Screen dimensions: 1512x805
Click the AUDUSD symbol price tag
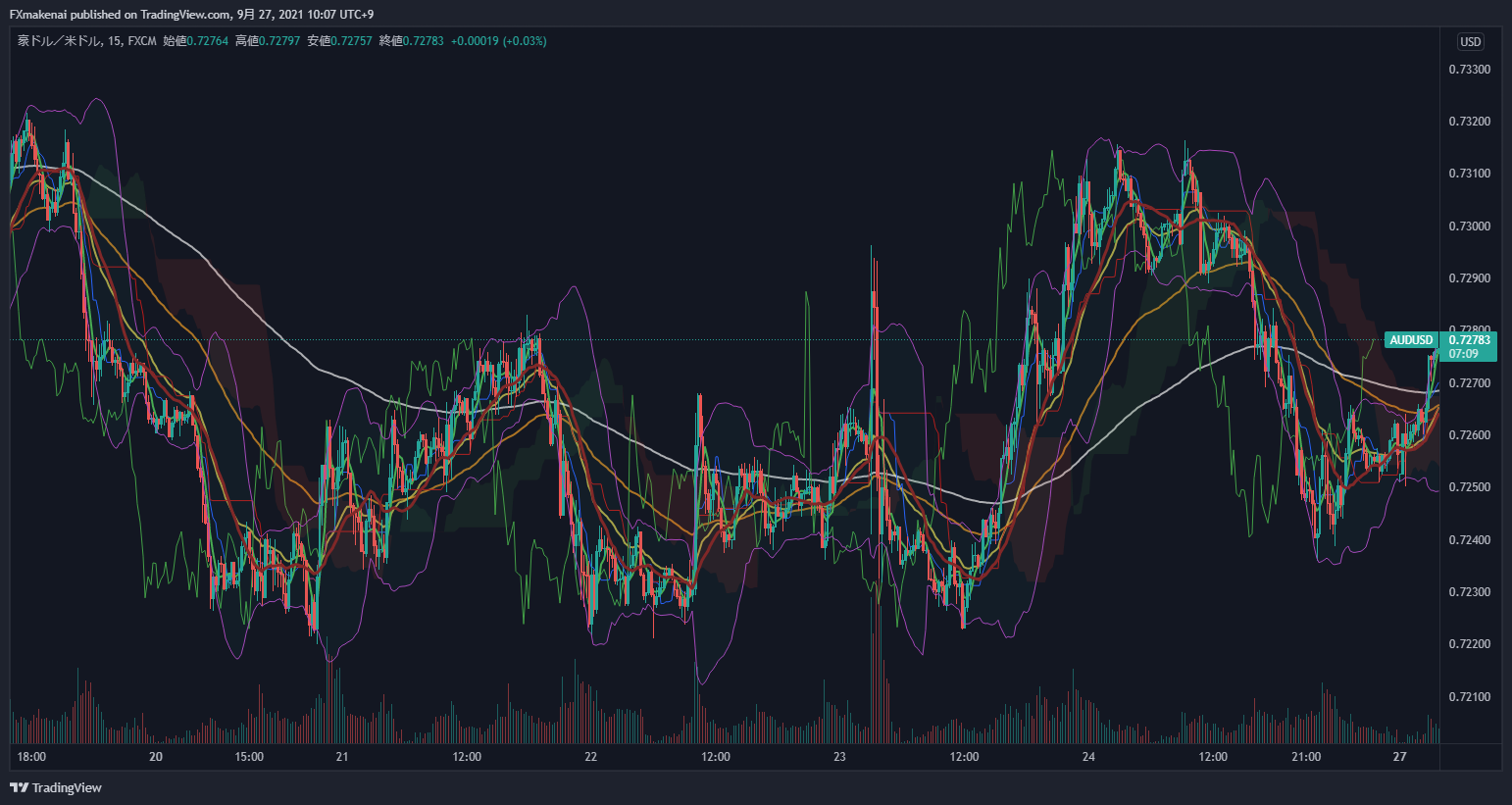click(x=1411, y=340)
